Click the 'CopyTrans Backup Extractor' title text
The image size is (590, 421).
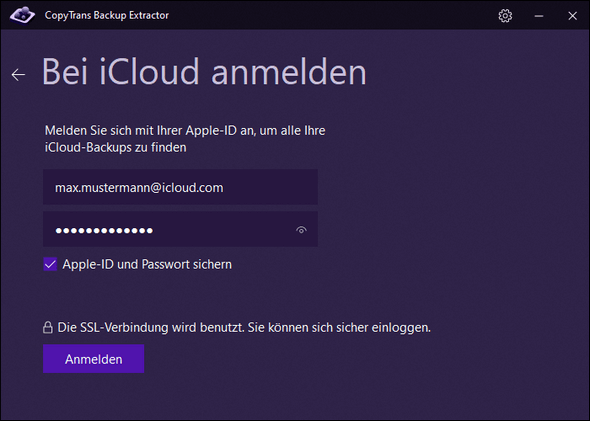point(107,15)
